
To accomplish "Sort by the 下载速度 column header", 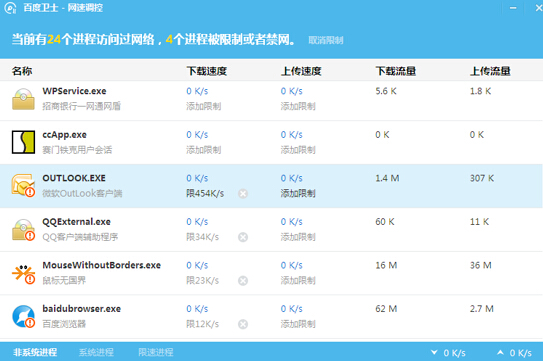I will [207, 71].
